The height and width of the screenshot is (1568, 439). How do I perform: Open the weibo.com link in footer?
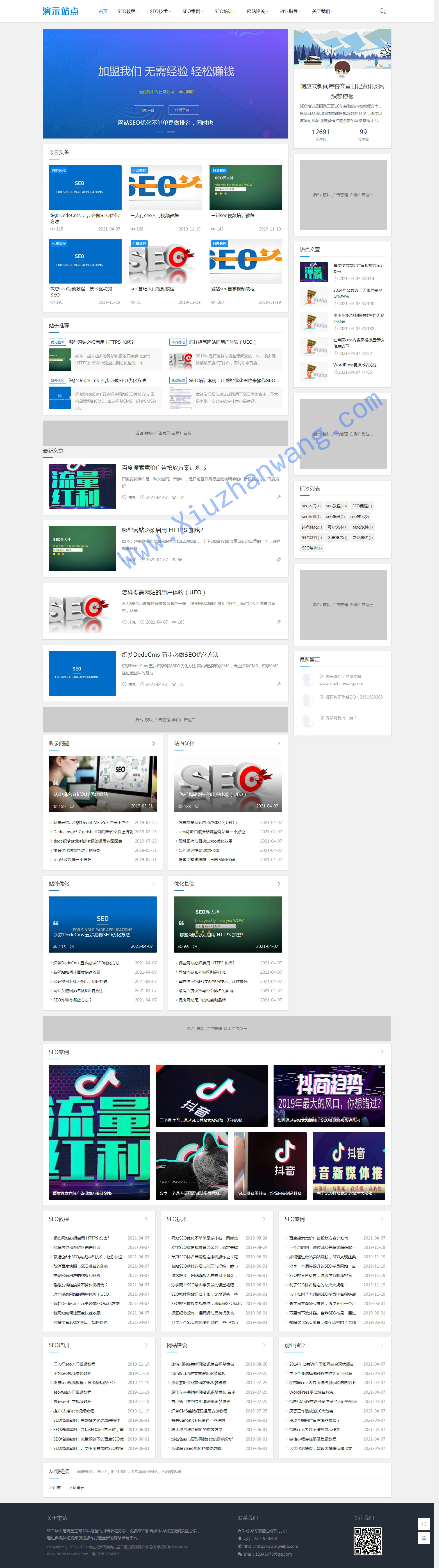coord(276,1546)
